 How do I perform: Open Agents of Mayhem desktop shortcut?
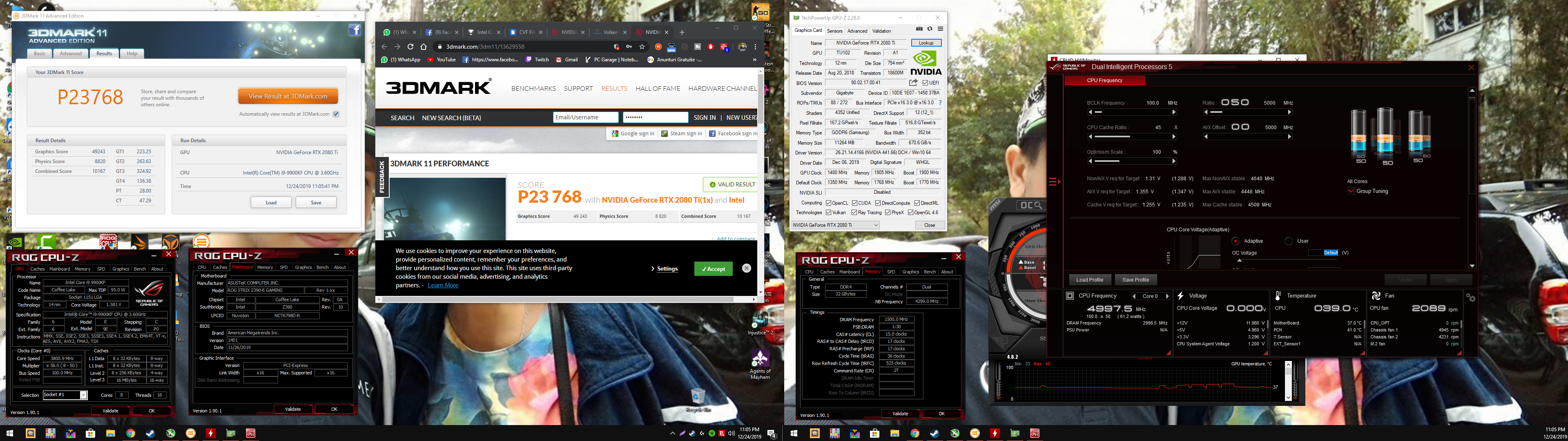tap(760, 365)
